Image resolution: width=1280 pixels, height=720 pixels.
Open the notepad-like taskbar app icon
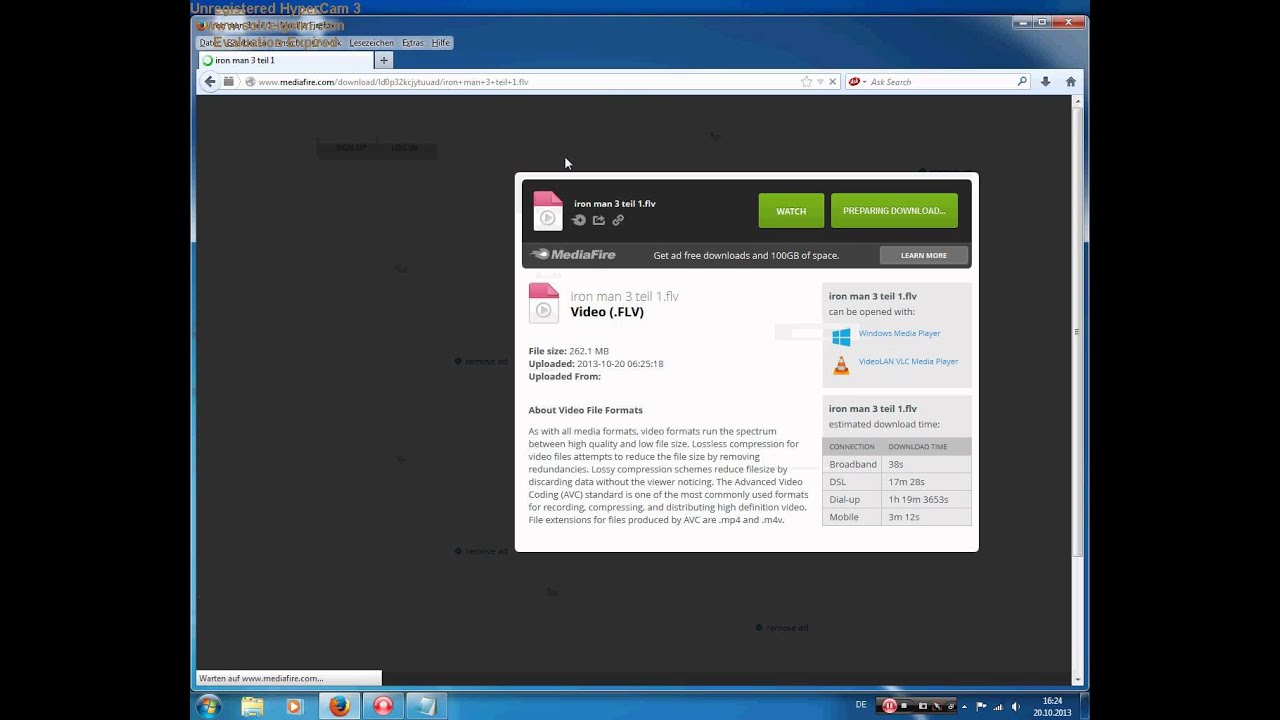click(426, 706)
